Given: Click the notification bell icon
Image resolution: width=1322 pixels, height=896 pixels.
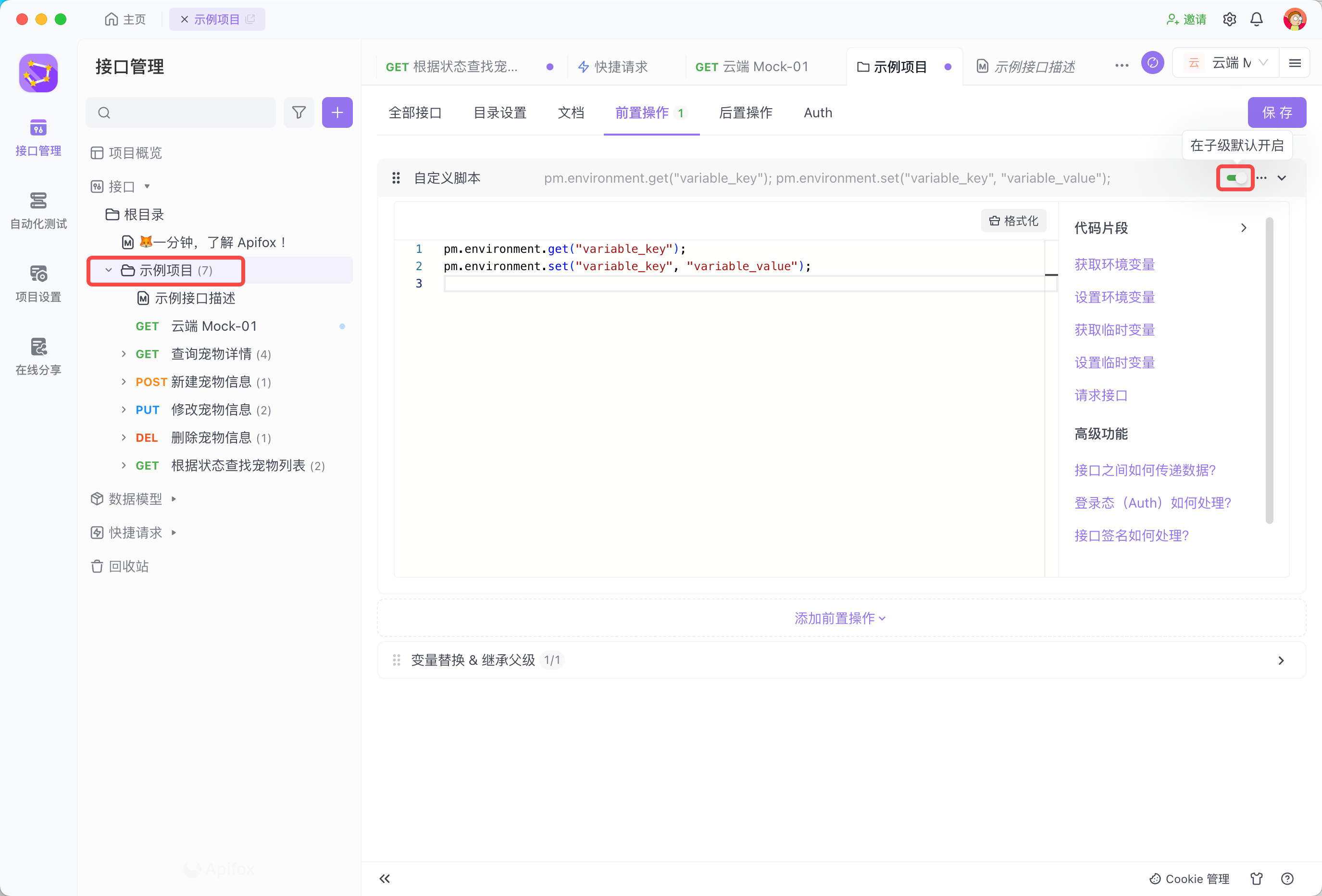Looking at the screenshot, I should pyautogui.click(x=1257, y=19).
